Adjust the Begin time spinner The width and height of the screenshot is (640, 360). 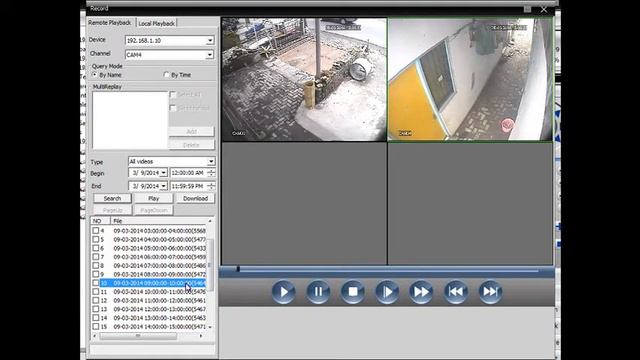point(211,173)
